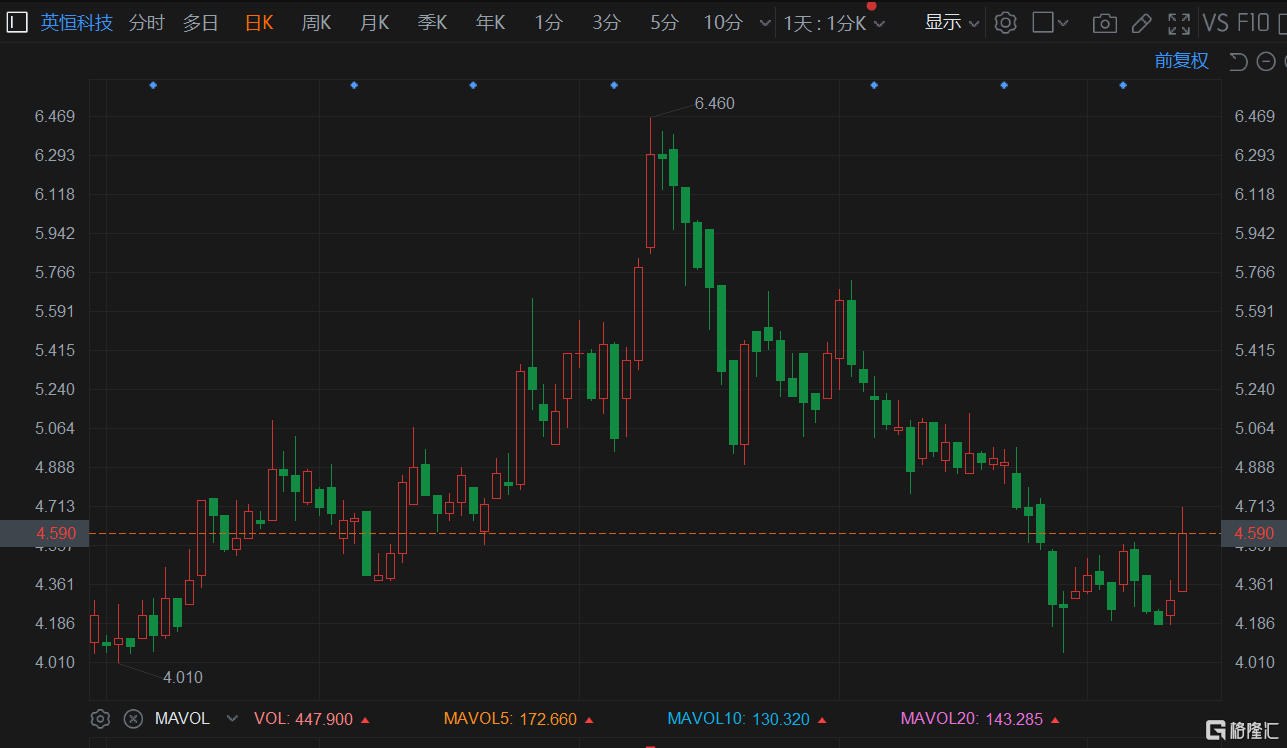Click the 前复权 price adjustment link
The width and height of the screenshot is (1287, 748).
1182,61
